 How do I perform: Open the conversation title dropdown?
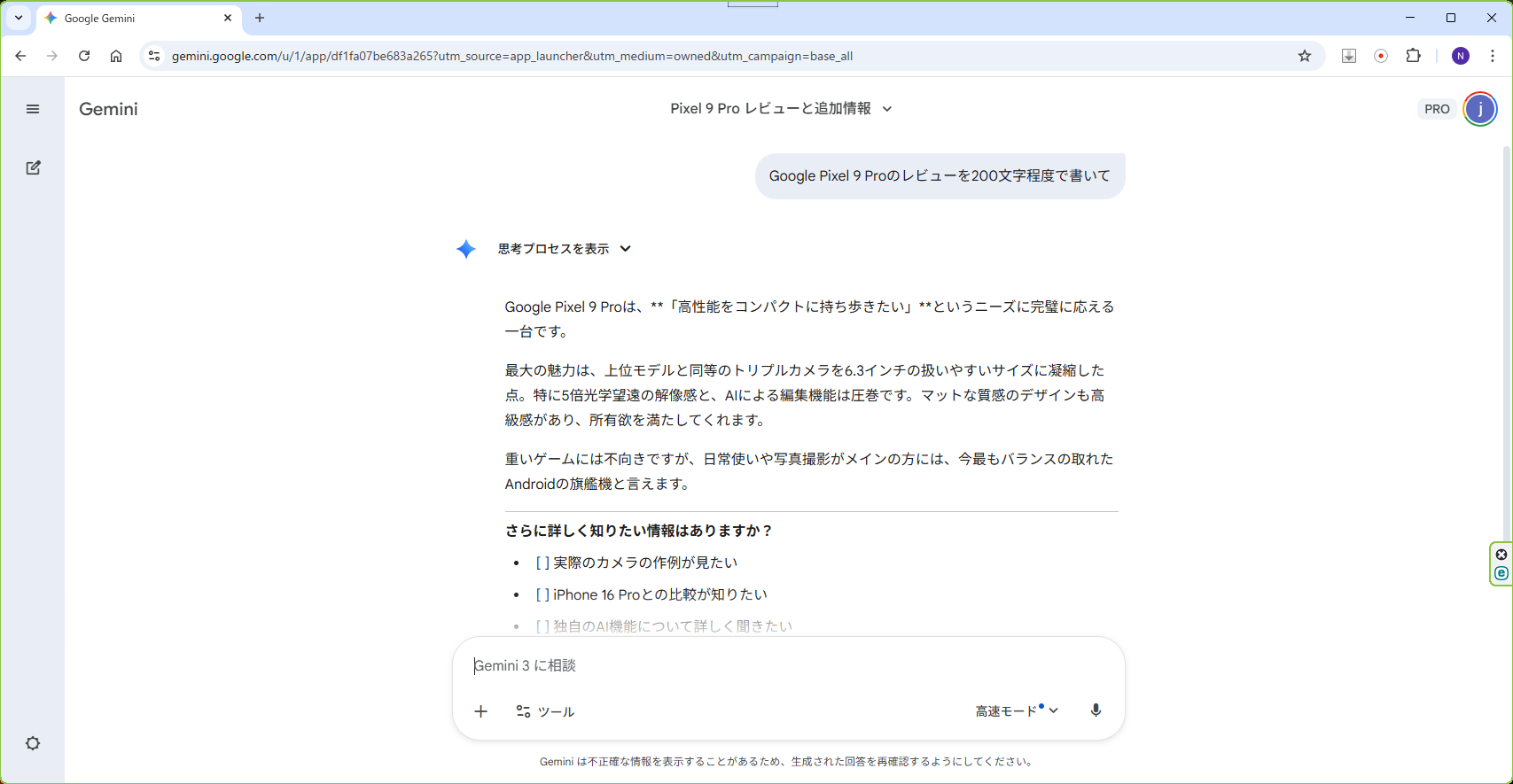781,109
